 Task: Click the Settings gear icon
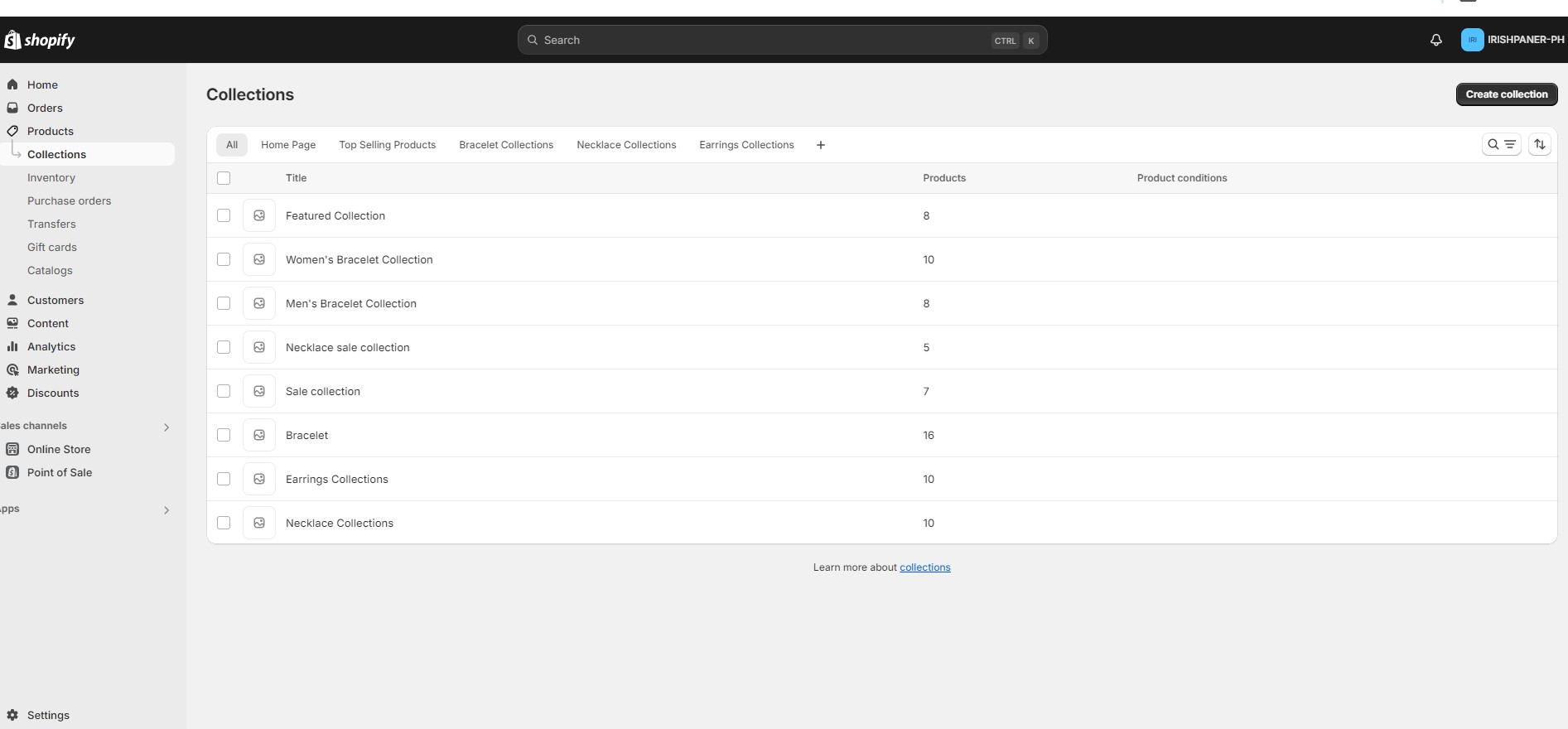(12, 715)
